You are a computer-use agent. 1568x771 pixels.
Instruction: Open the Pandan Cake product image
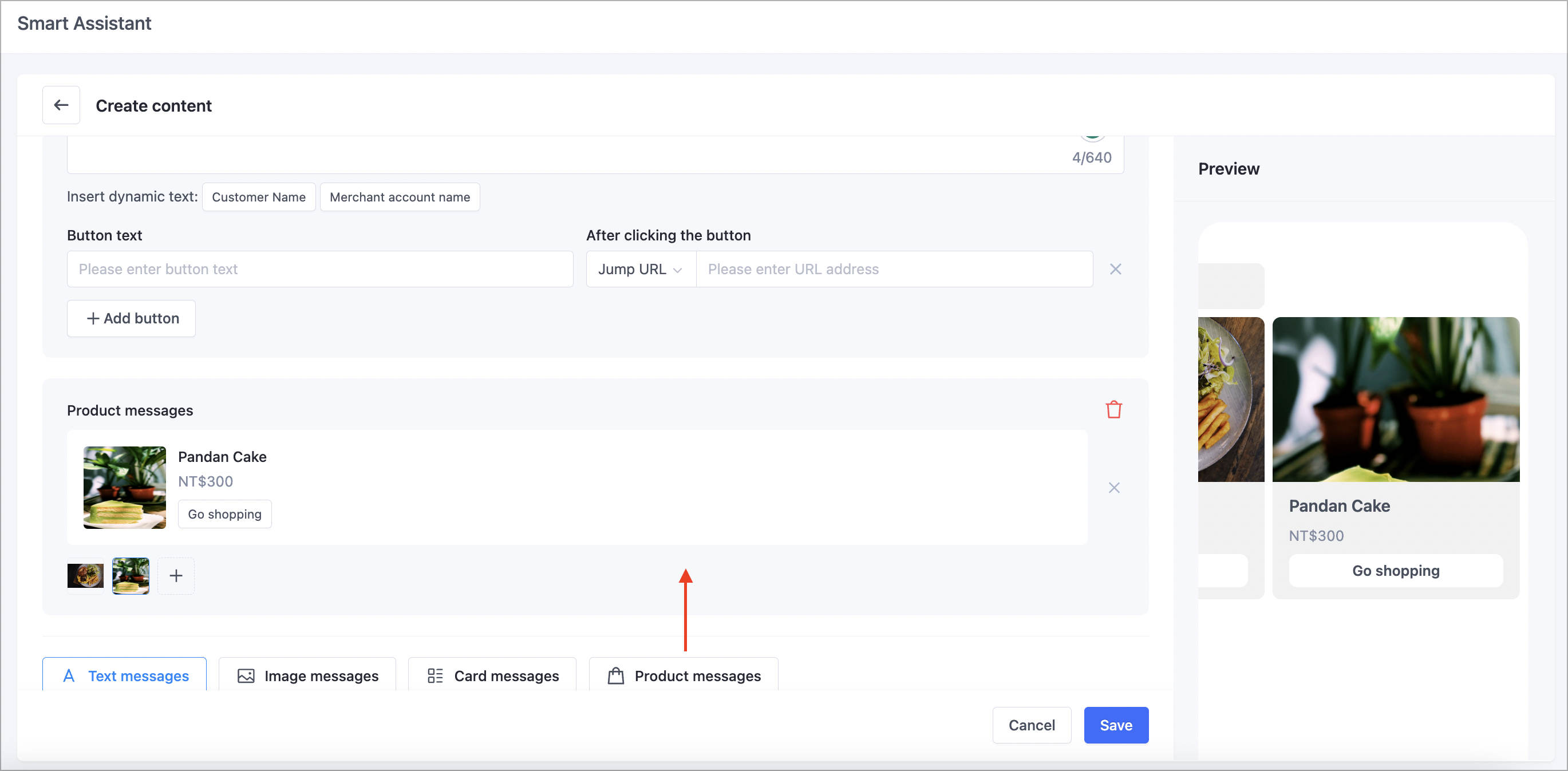coord(125,488)
